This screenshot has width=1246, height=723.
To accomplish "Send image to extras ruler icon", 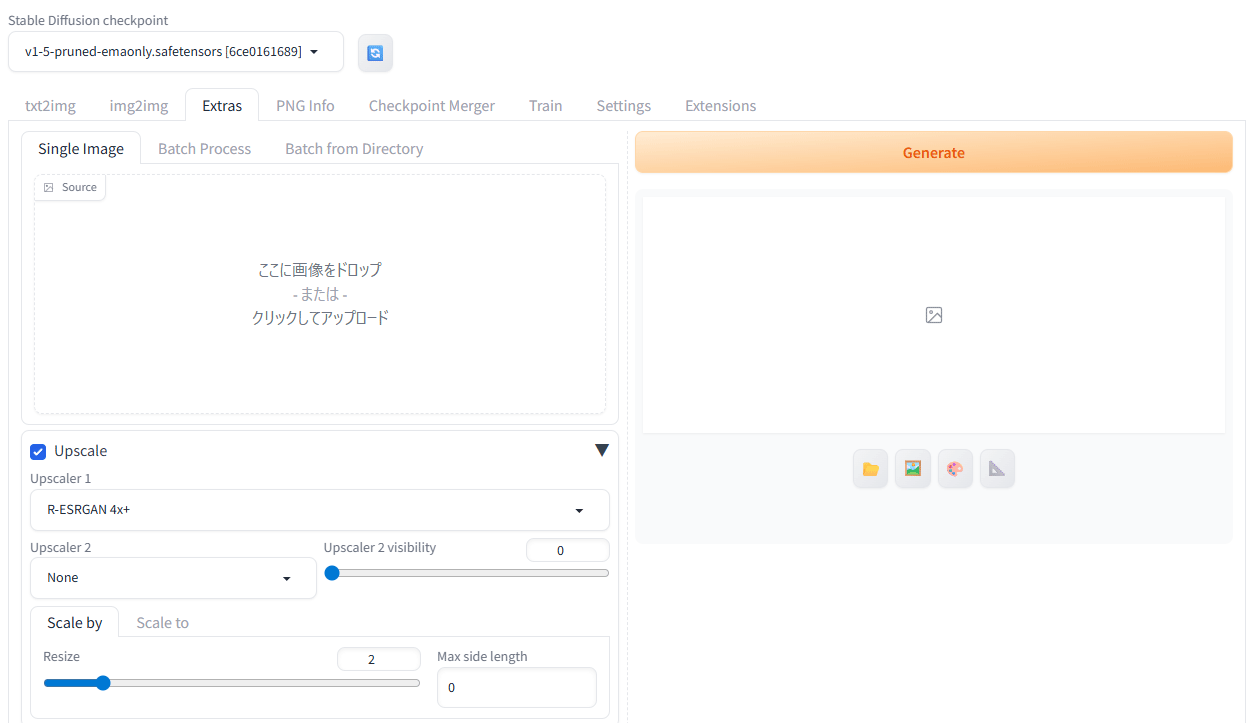I will [997, 468].
